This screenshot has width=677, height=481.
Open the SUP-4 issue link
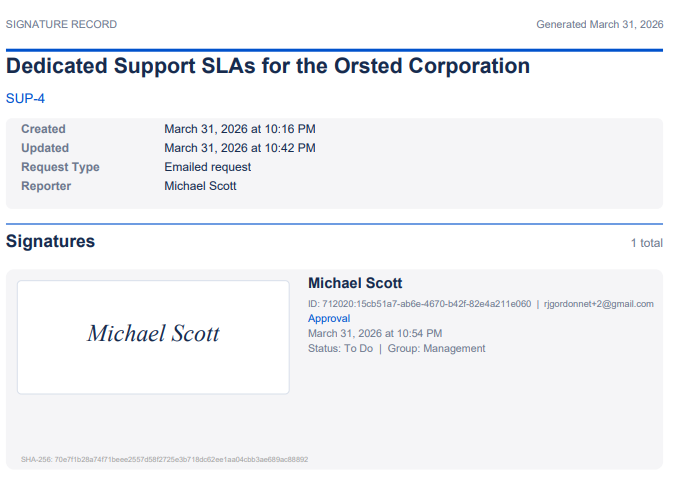point(25,98)
